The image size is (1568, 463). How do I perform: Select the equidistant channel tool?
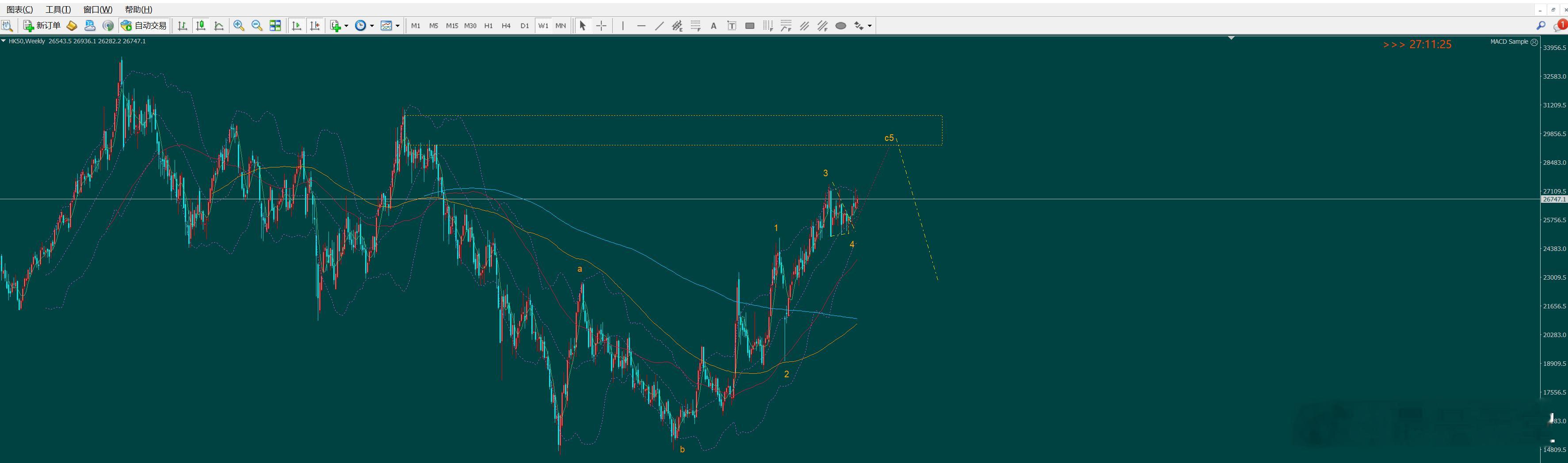(677, 26)
